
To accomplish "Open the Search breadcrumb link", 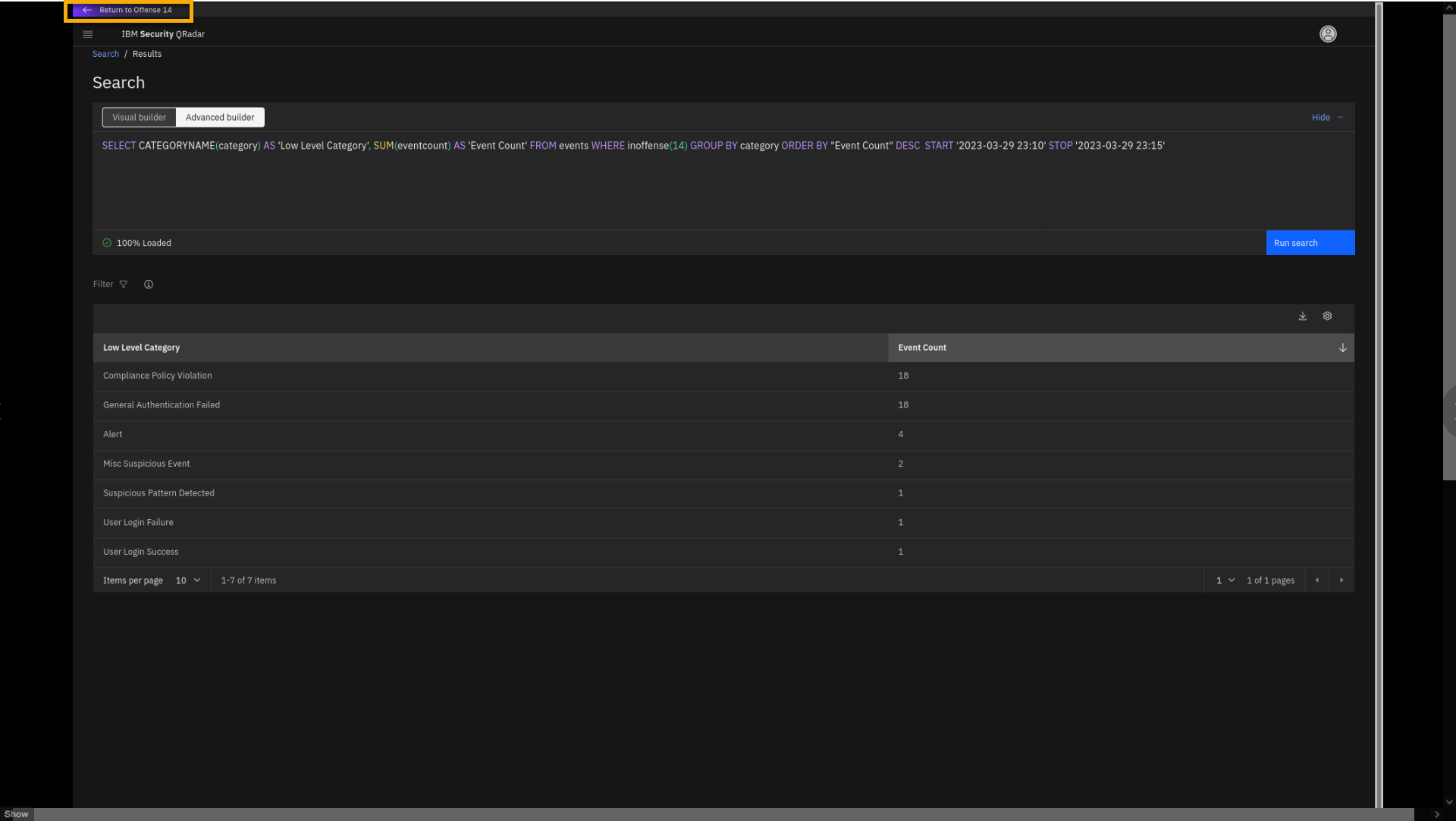I will point(105,54).
